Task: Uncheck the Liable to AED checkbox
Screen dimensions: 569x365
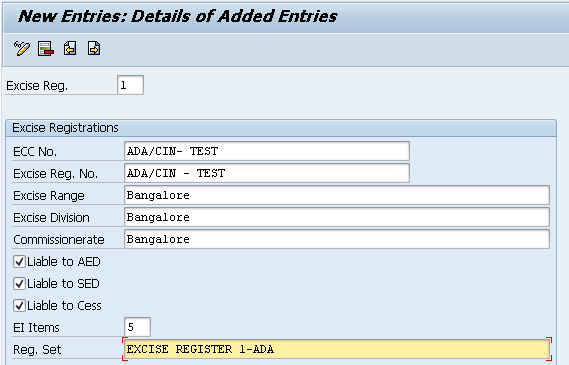Action: (19, 262)
